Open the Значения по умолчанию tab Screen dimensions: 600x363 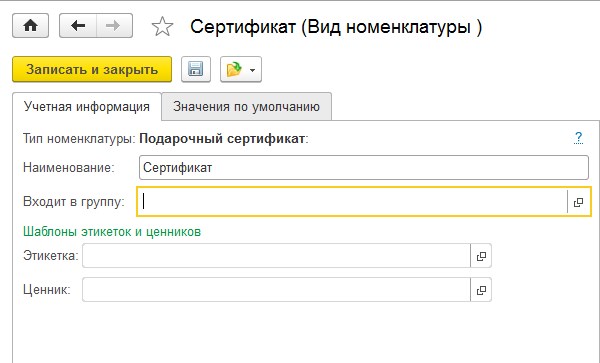[x=246, y=106]
